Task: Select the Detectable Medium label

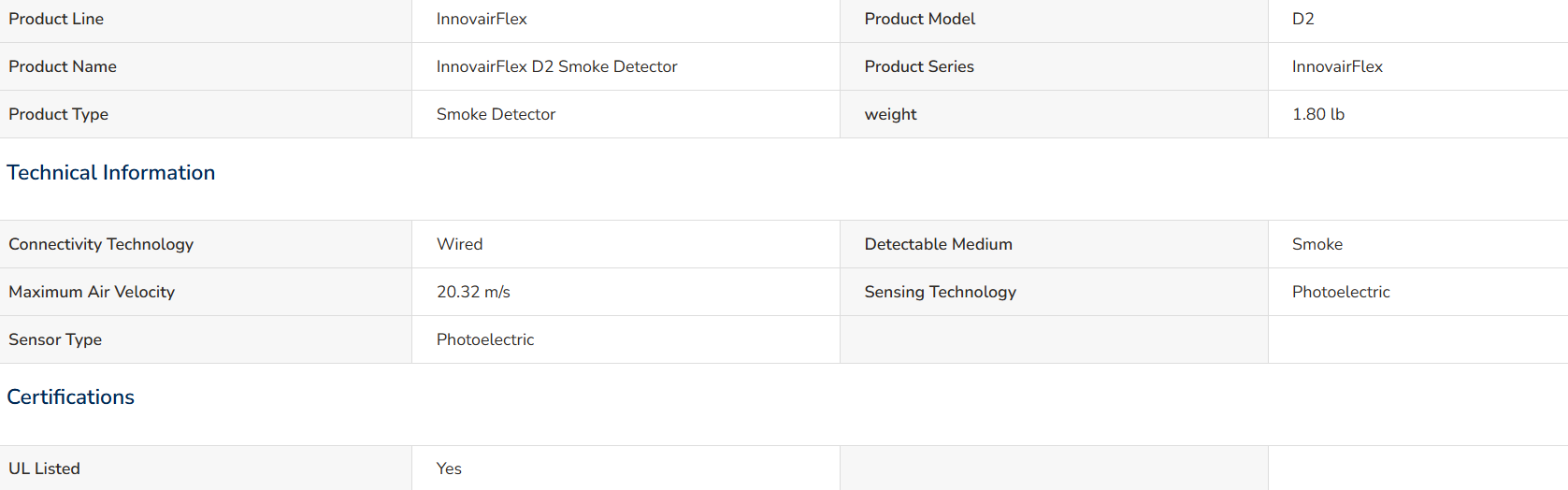Action: tap(938, 244)
